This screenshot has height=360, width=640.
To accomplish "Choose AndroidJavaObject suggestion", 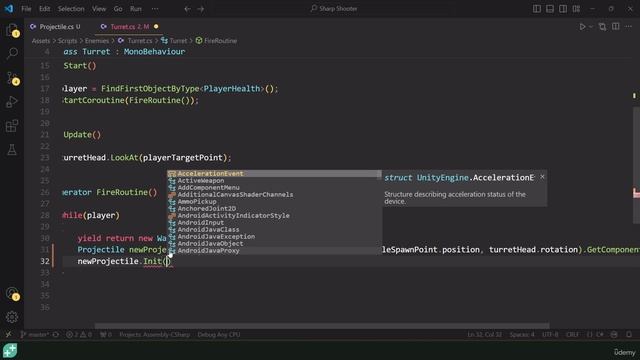I will pyautogui.click(x=274, y=243).
